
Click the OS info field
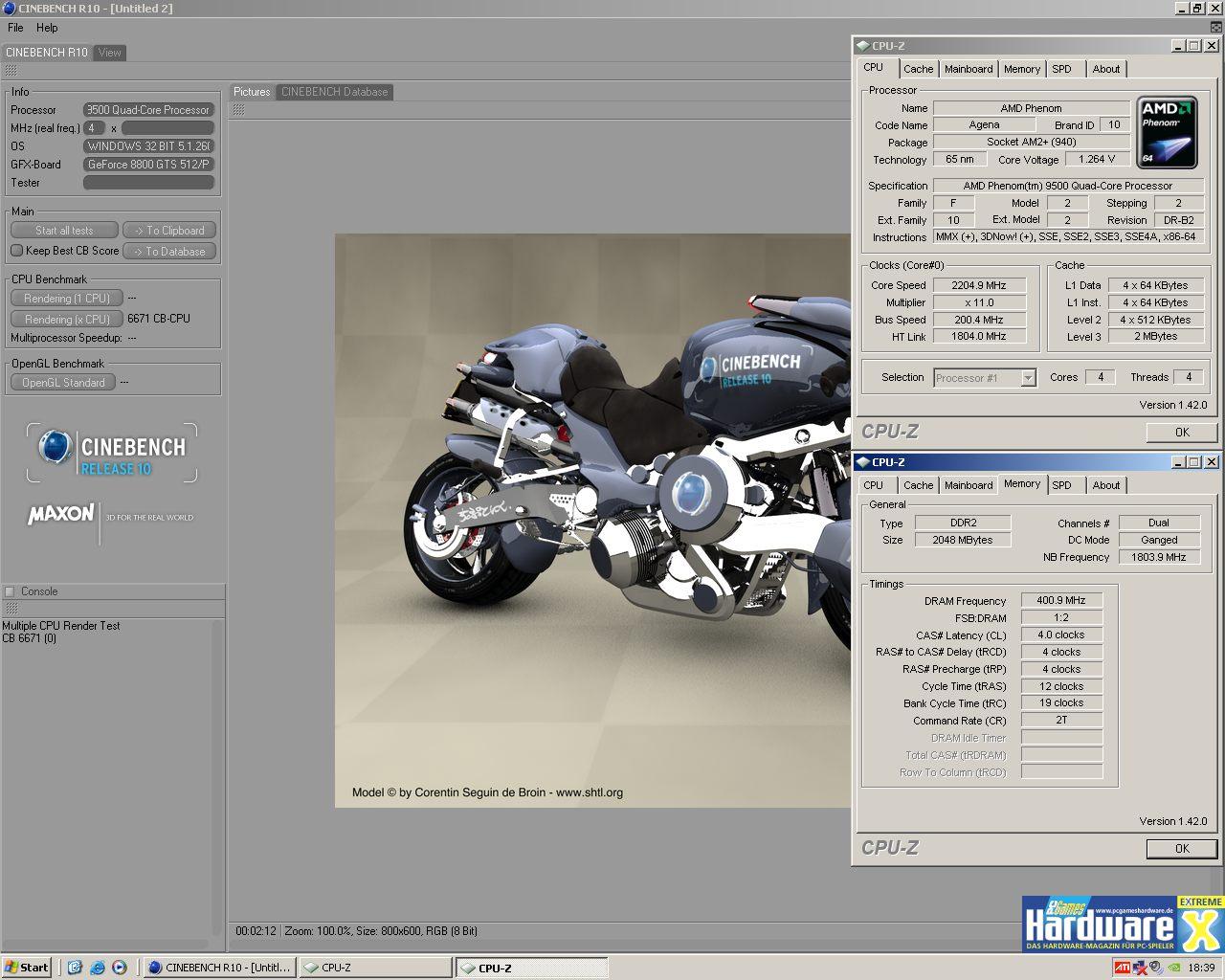[x=148, y=146]
